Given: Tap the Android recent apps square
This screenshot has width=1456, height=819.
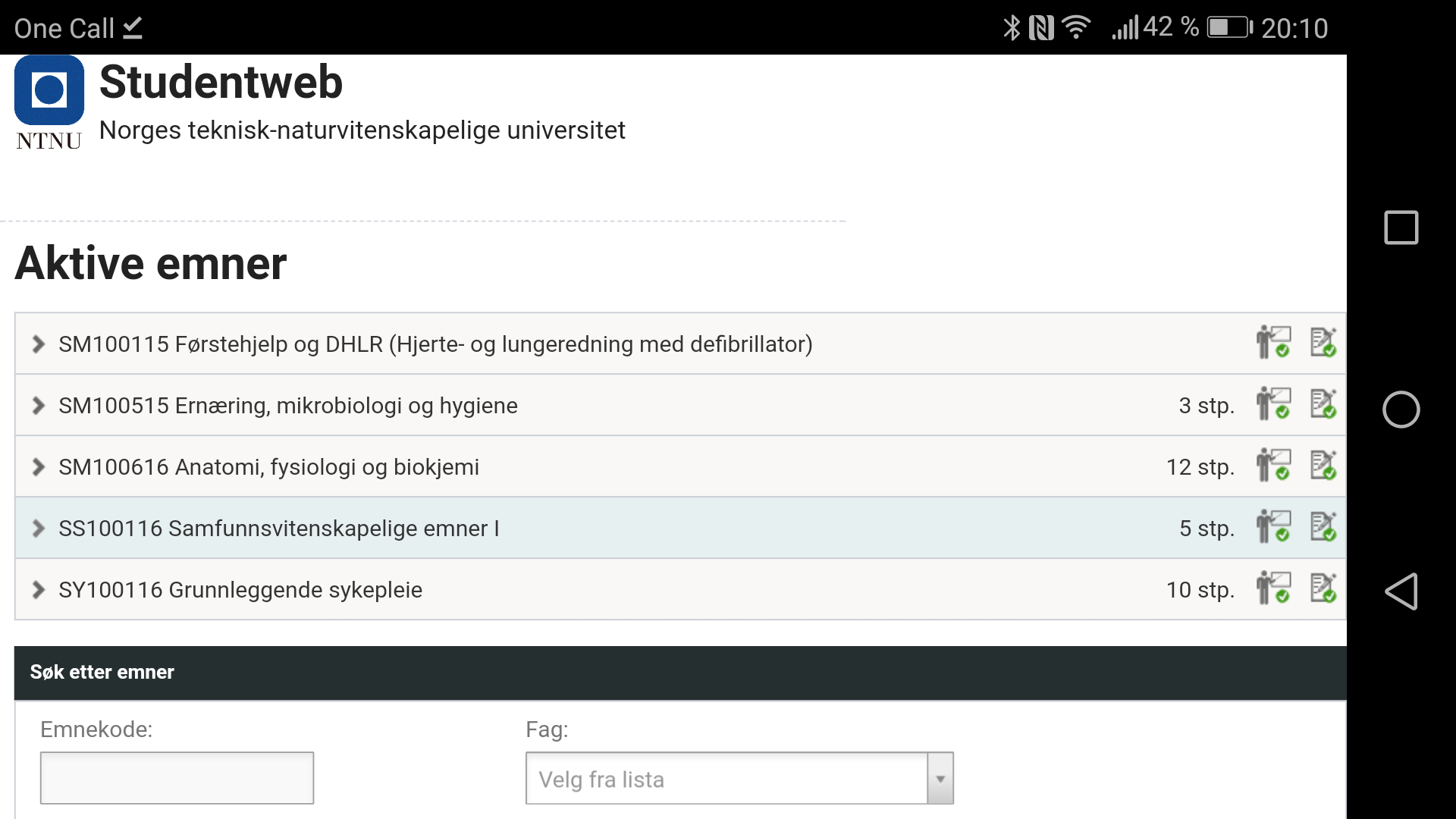Looking at the screenshot, I should click(x=1401, y=227).
